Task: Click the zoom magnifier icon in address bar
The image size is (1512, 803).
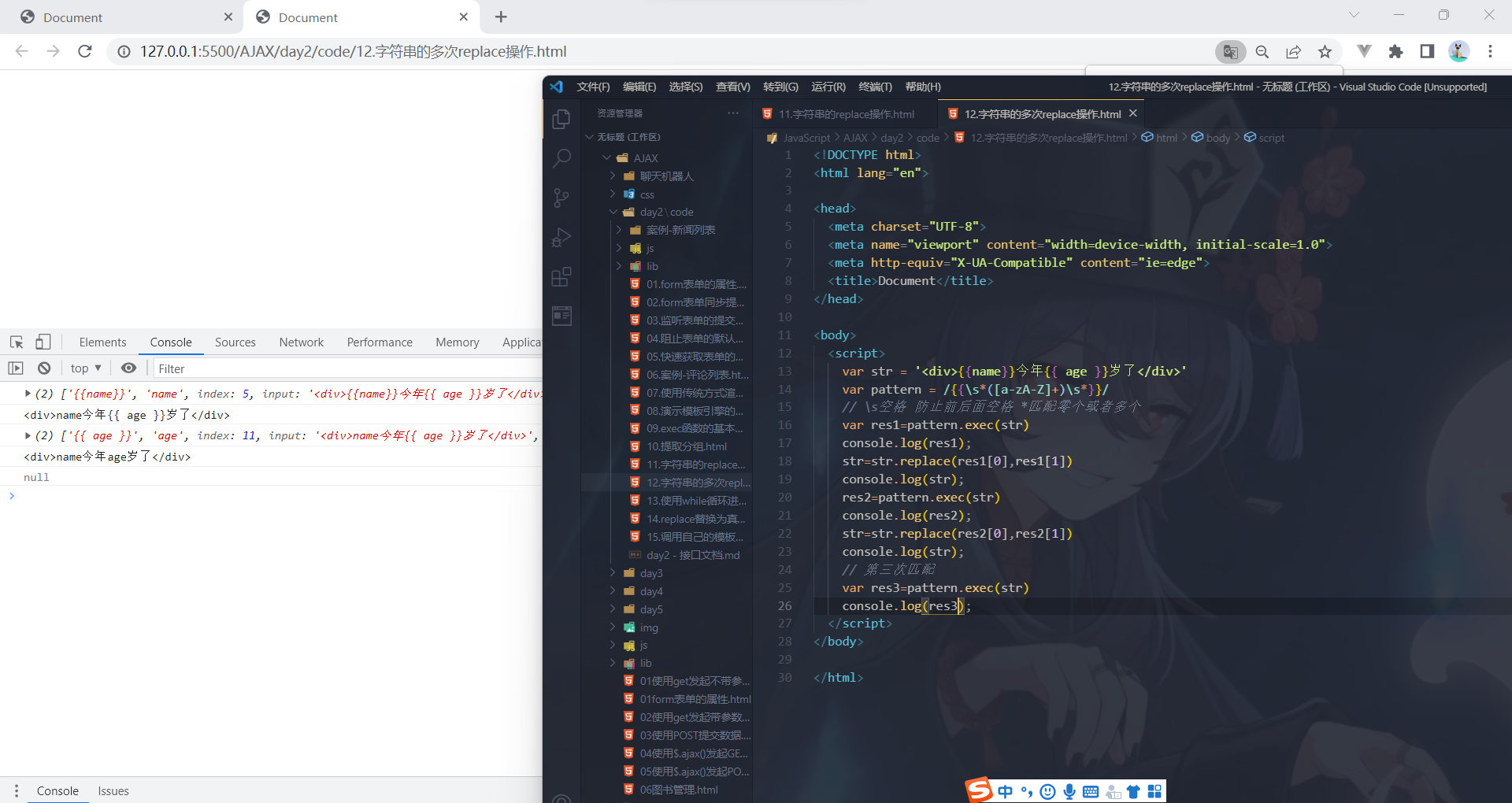Action: pyautogui.click(x=1262, y=51)
